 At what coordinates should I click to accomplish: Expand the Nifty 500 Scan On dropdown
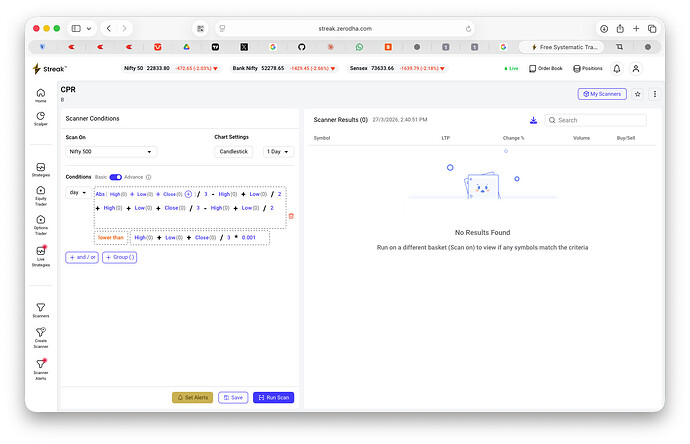point(111,151)
